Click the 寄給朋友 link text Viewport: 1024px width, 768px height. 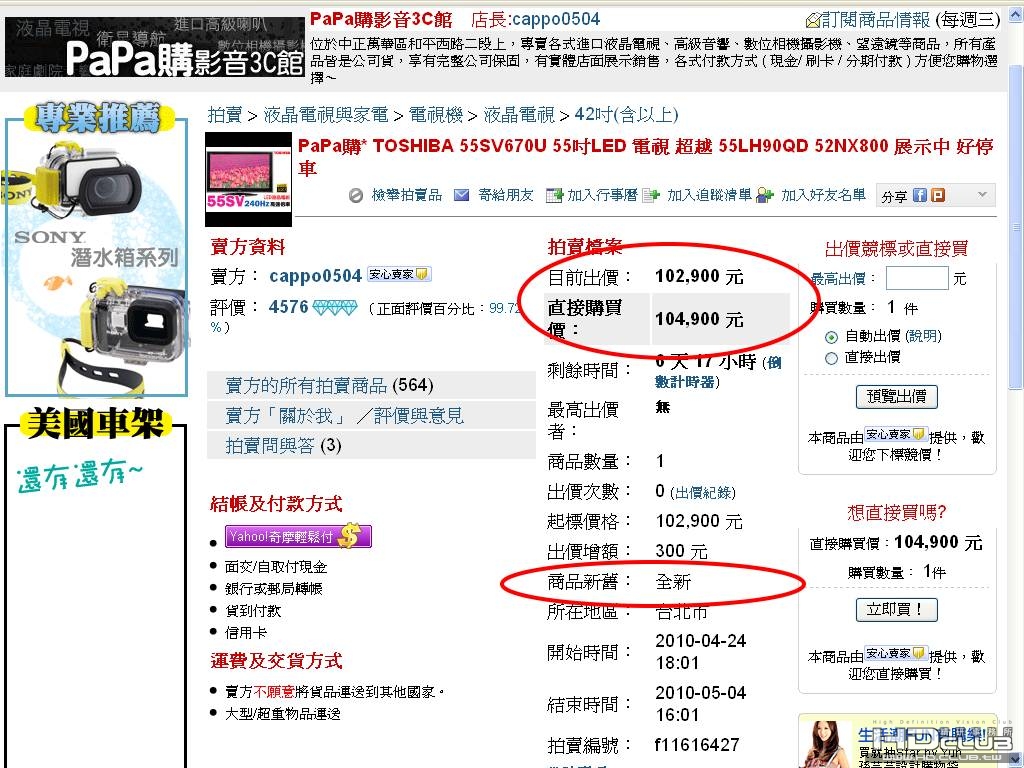[505, 195]
